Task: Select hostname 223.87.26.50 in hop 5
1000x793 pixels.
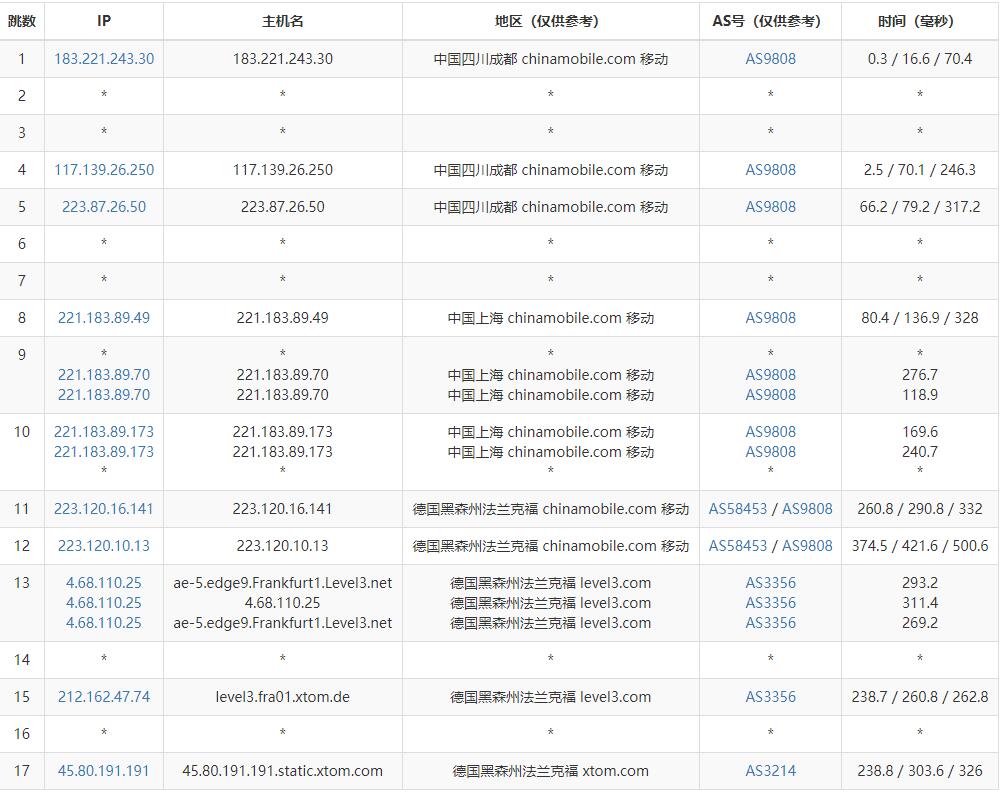Action: (x=283, y=207)
